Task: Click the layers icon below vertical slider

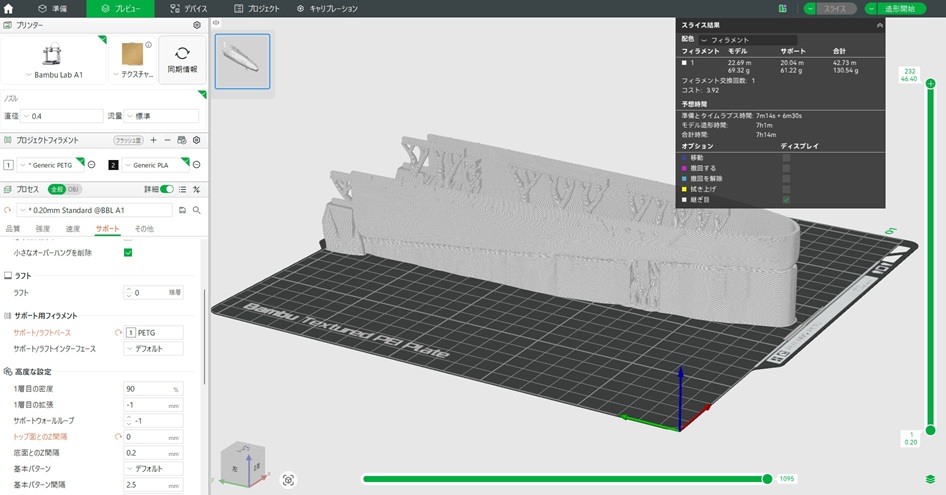Action: tap(930, 479)
